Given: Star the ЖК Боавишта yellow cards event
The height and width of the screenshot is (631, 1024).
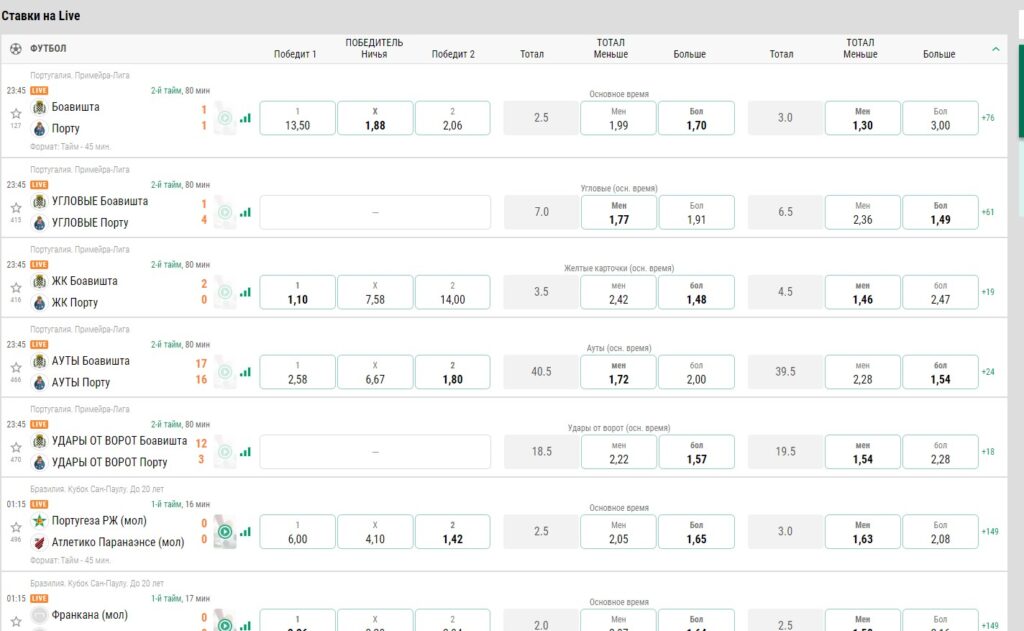Looking at the screenshot, I should (x=16, y=287).
